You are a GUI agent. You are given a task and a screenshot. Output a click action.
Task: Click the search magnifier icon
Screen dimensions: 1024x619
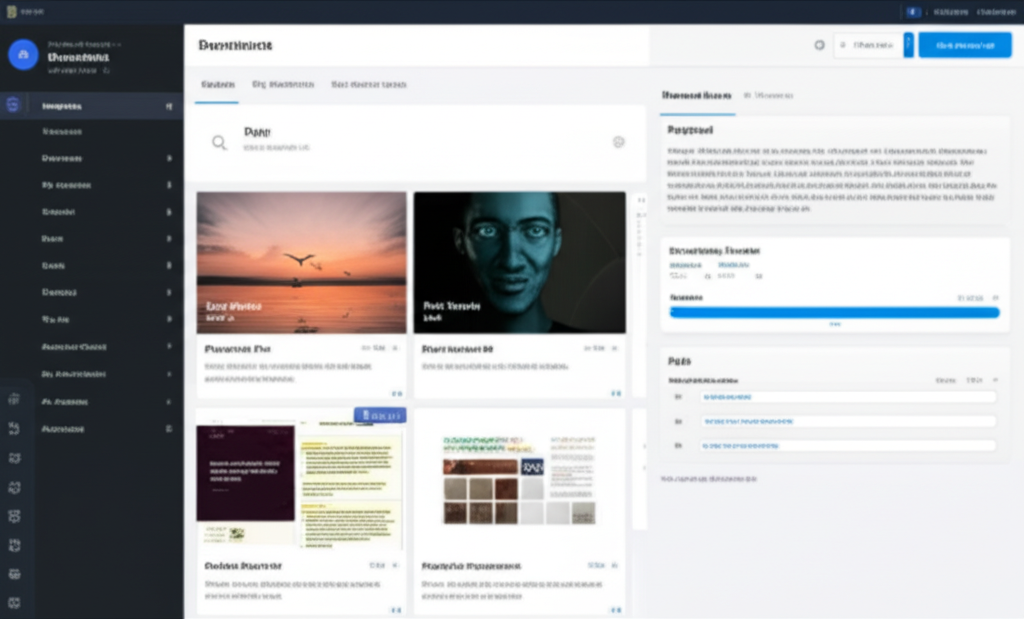219,141
